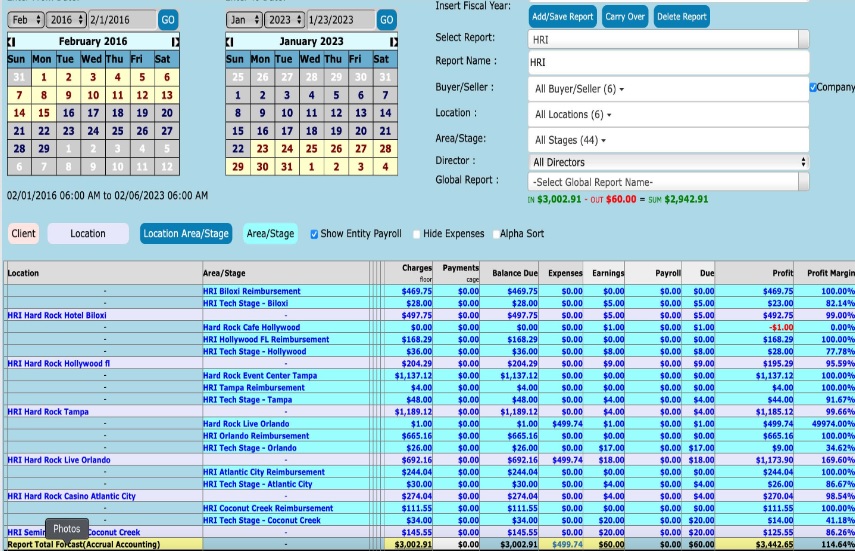The width and height of the screenshot is (855, 551).
Task: Go to next month on February 2016 calendar
Action: 175,41
